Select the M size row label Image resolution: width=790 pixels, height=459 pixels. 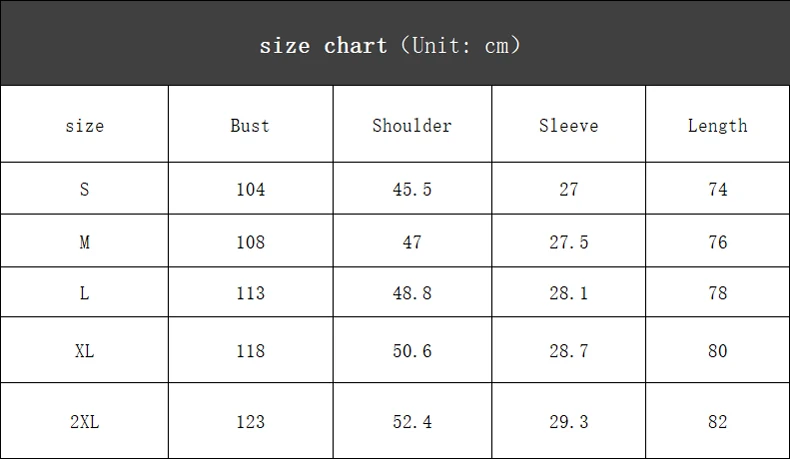point(84,242)
